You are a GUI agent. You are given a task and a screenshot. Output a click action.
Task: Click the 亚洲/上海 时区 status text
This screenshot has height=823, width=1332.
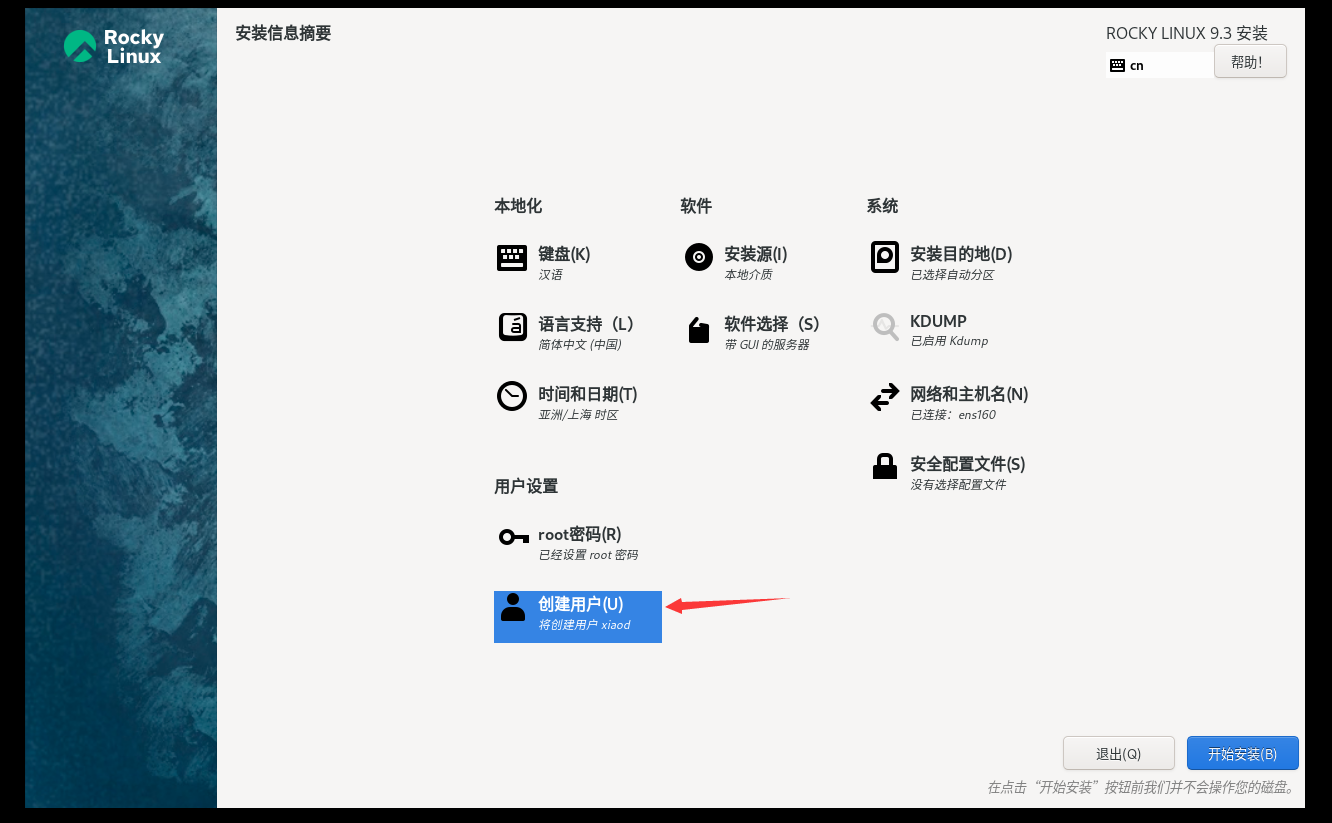click(x=578, y=415)
